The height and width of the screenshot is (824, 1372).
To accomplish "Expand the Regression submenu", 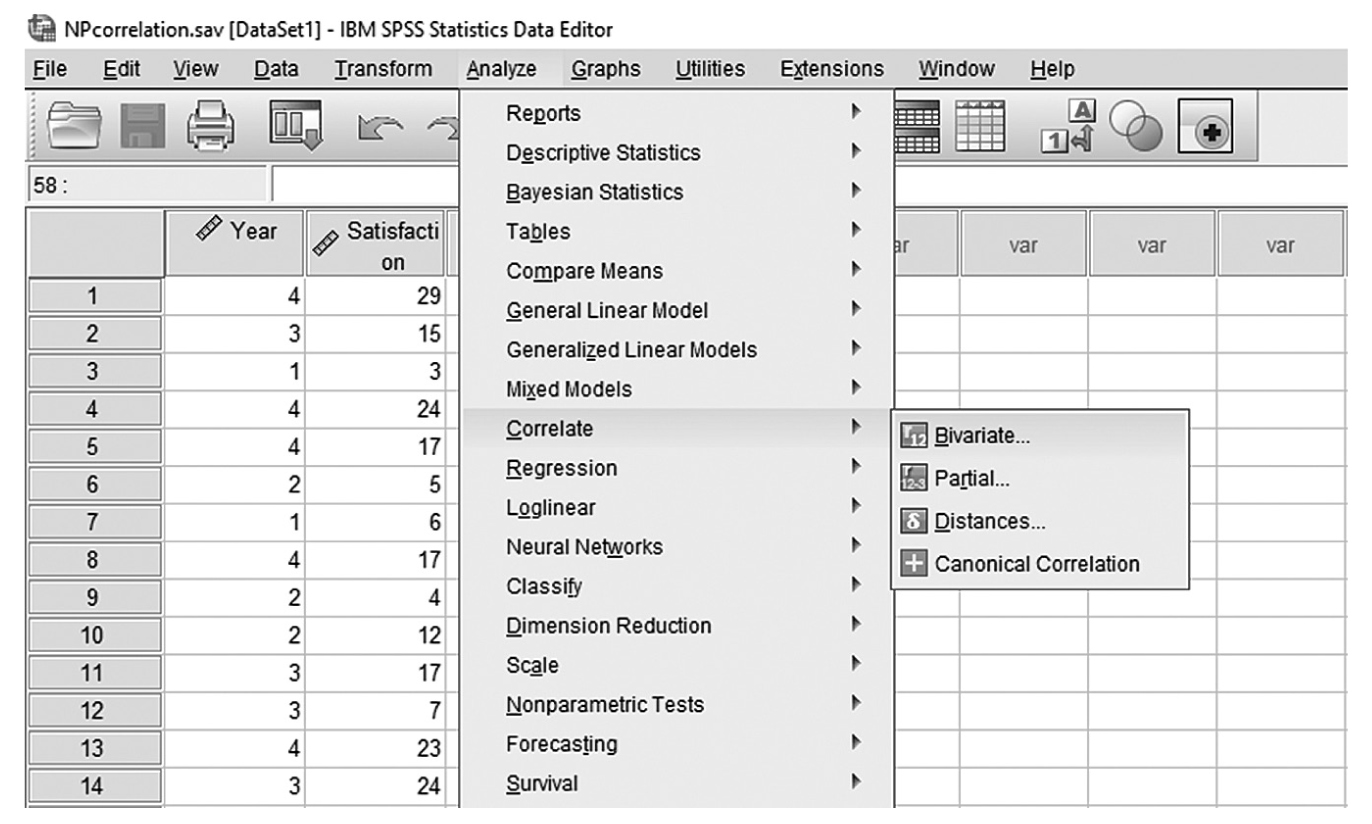I will click(x=561, y=468).
